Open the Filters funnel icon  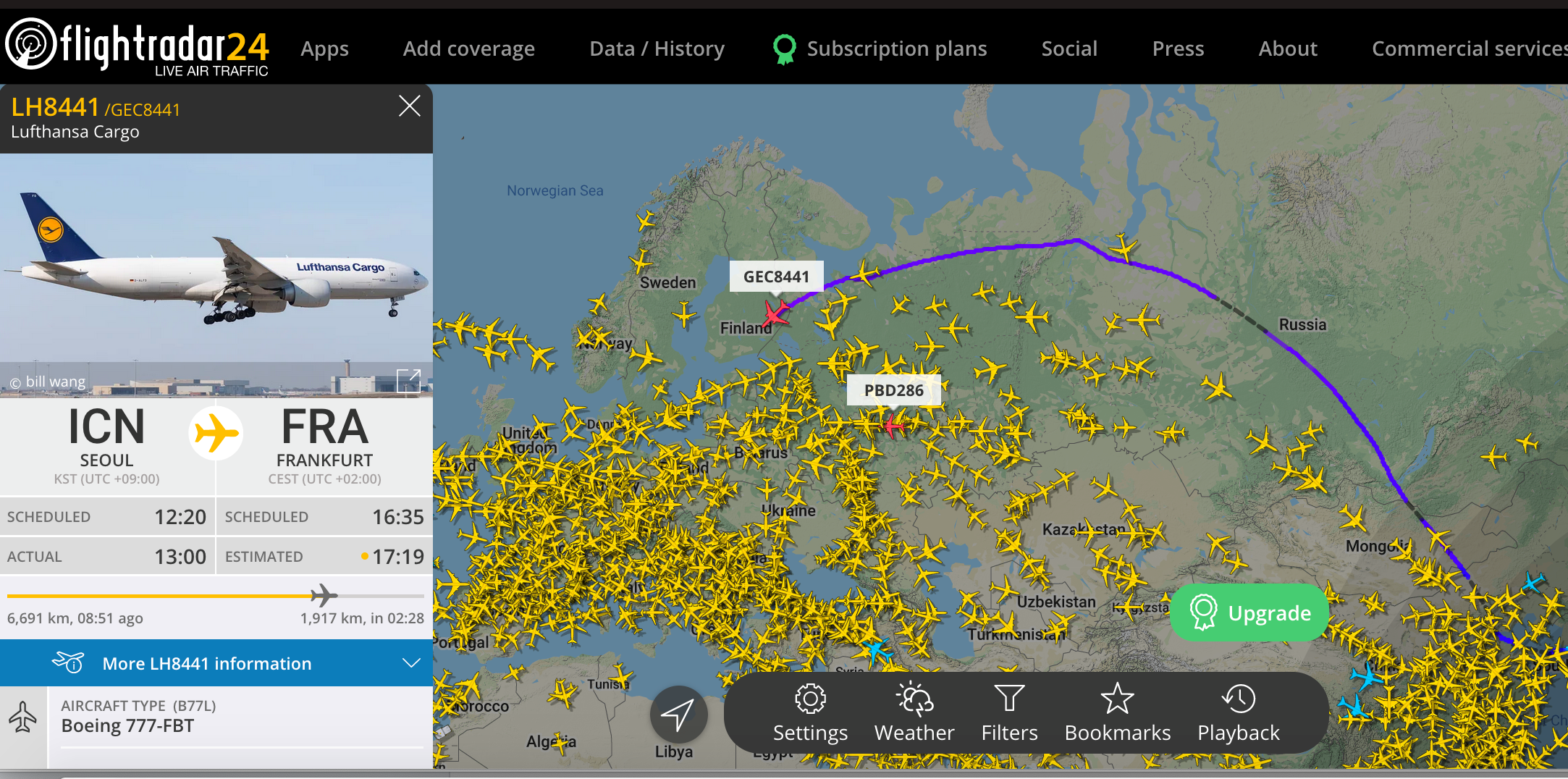coord(1009,699)
